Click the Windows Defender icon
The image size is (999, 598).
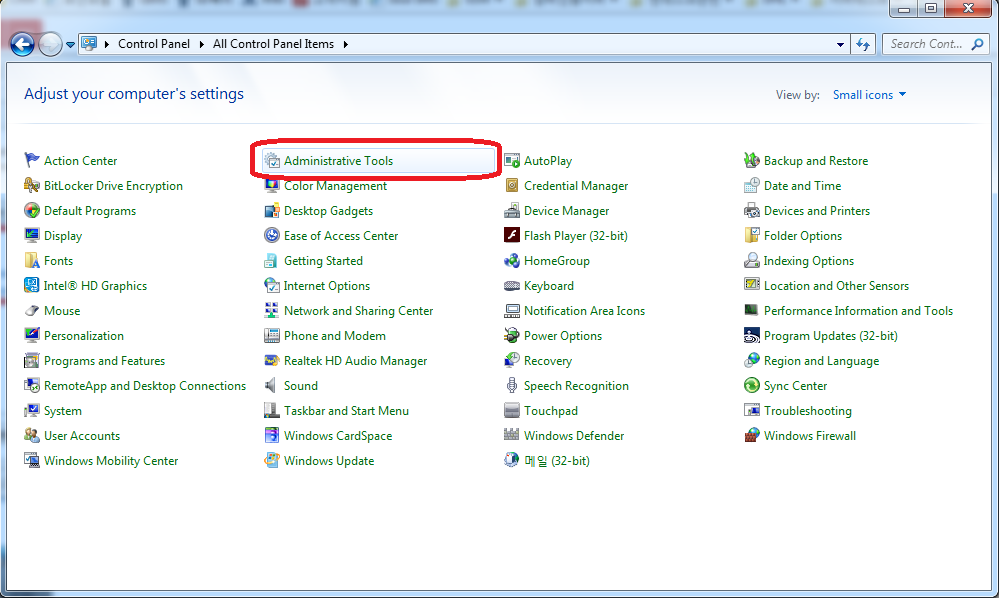point(512,436)
